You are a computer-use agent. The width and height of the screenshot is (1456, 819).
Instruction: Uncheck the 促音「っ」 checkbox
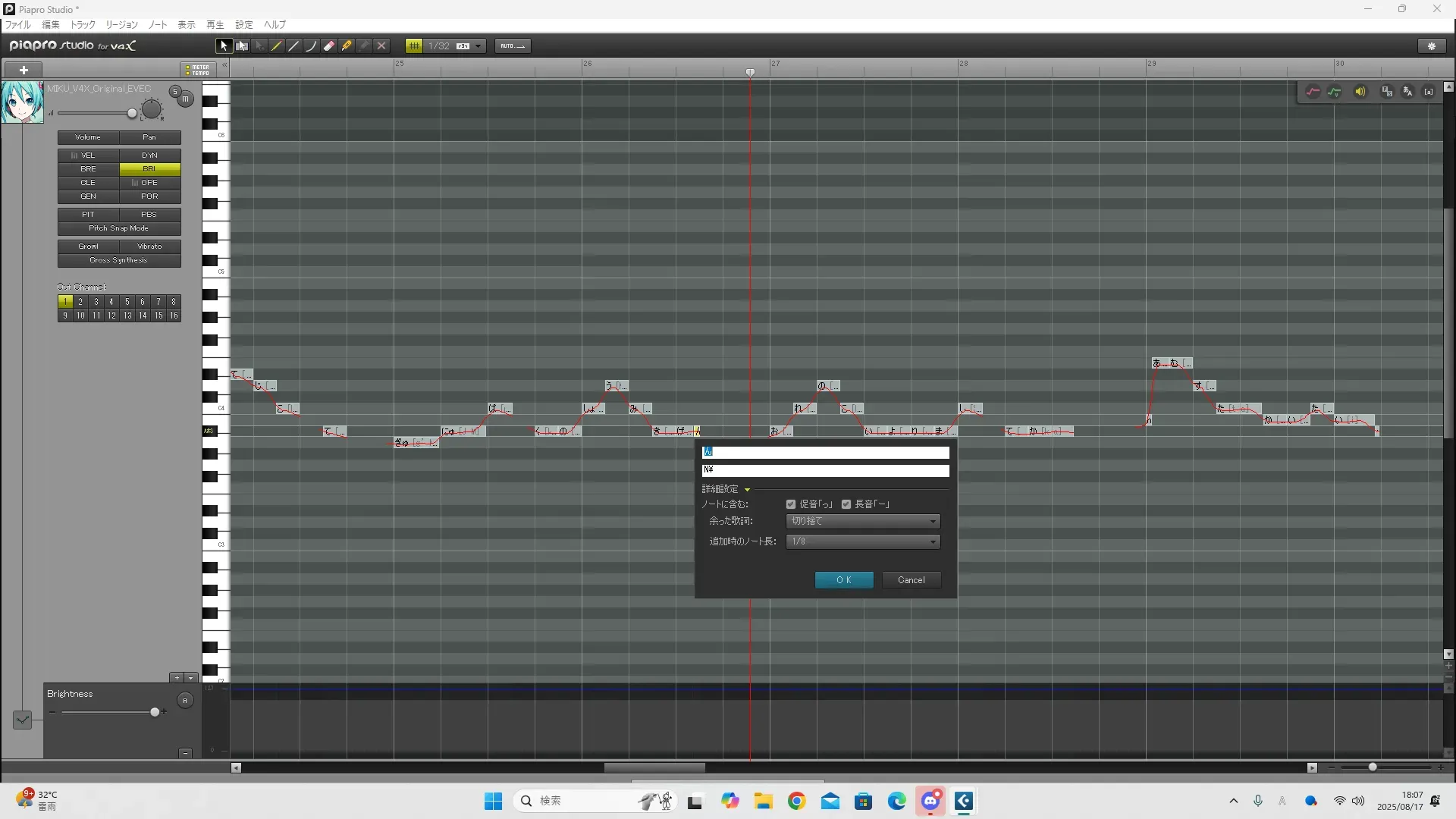pyautogui.click(x=791, y=504)
